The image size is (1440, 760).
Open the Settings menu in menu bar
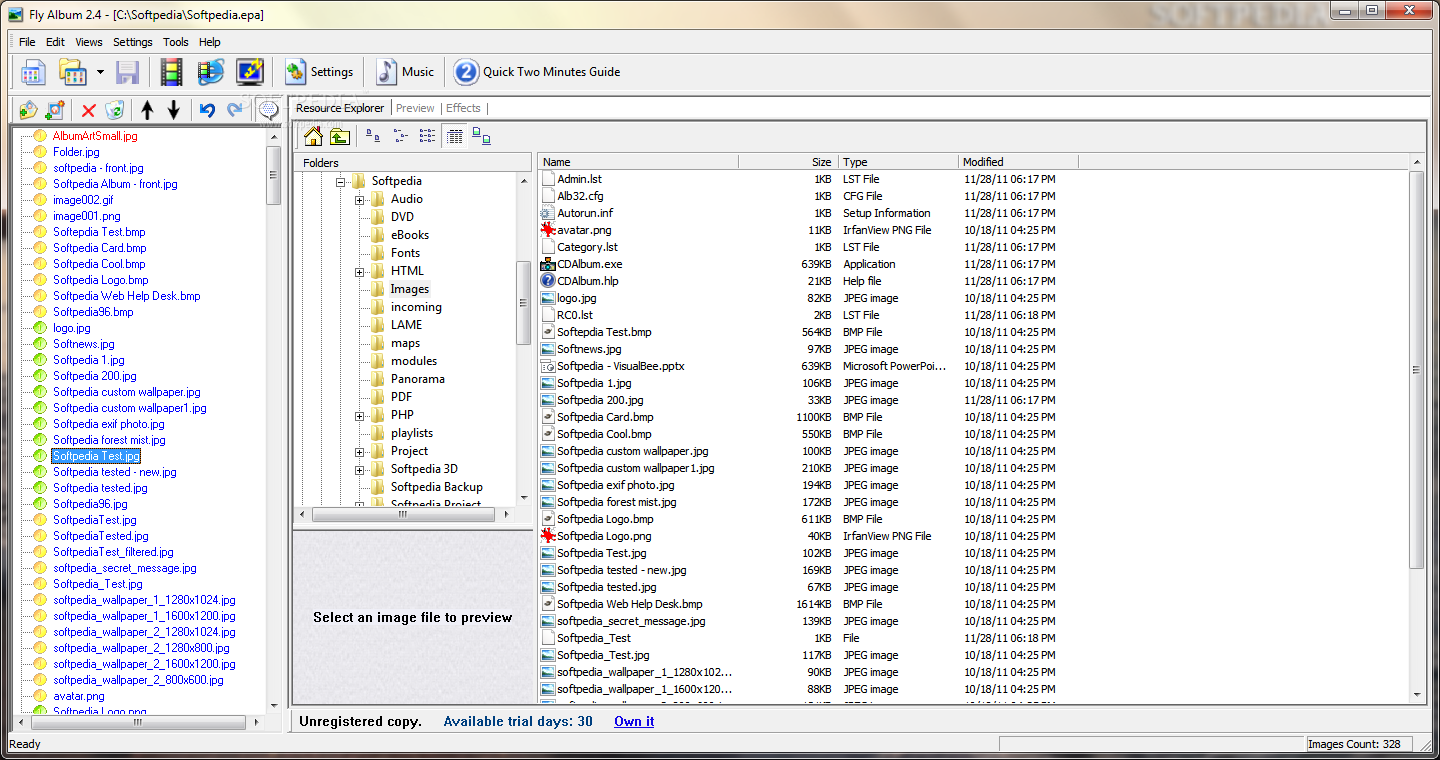pyautogui.click(x=133, y=42)
